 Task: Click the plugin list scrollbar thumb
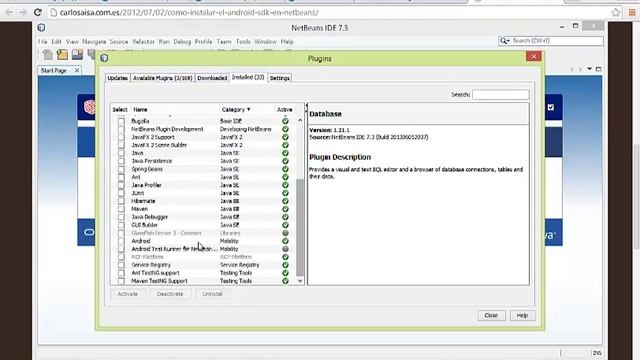click(300, 227)
